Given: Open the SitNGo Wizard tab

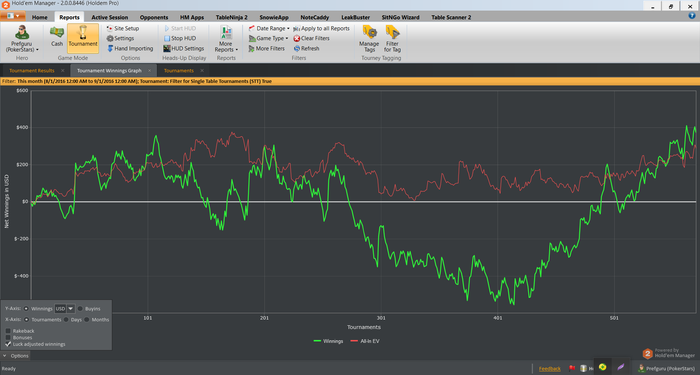Looking at the screenshot, I should tap(400, 17).
